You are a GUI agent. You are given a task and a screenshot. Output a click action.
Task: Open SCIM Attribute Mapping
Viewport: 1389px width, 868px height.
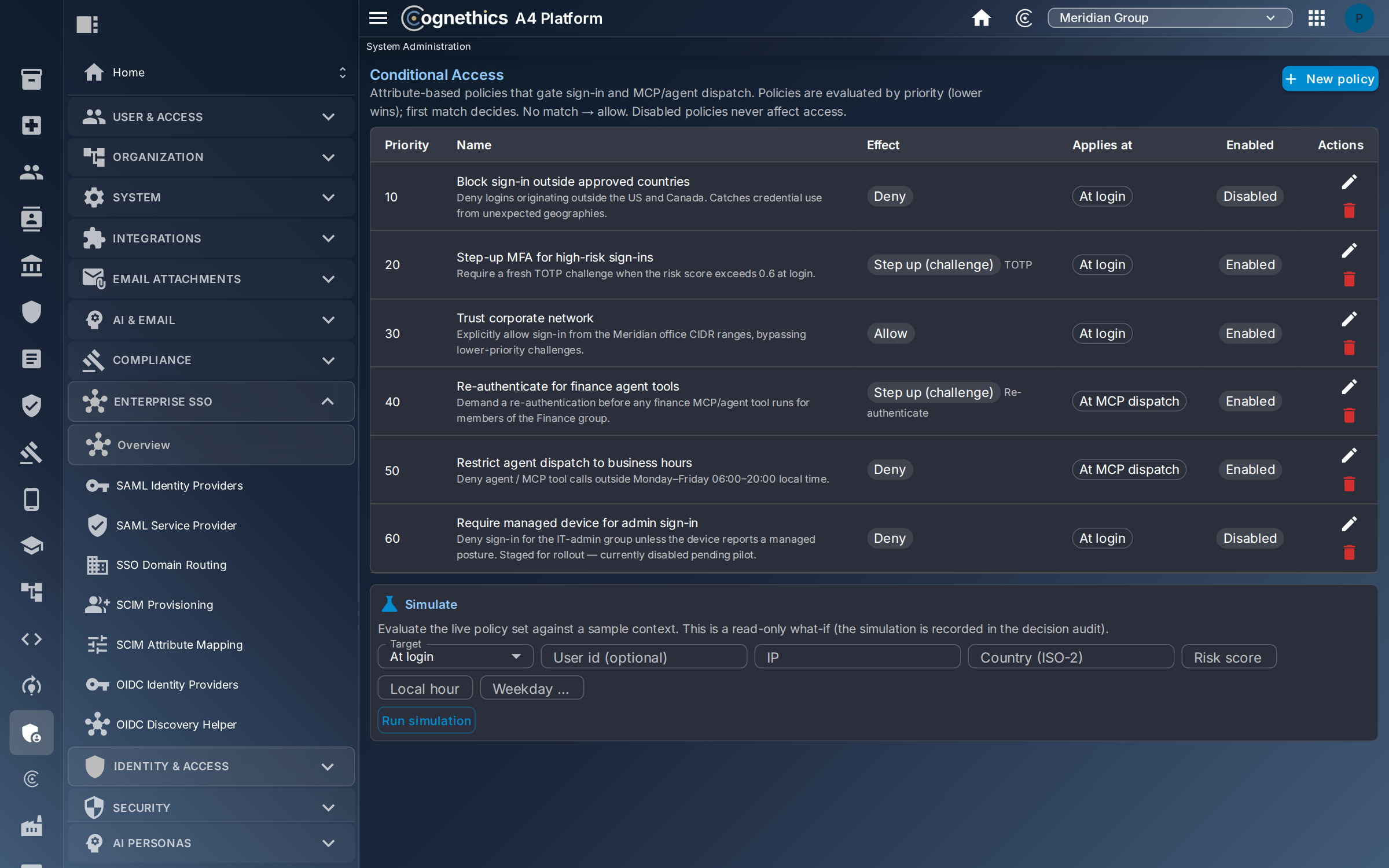pyautogui.click(x=211, y=645)
